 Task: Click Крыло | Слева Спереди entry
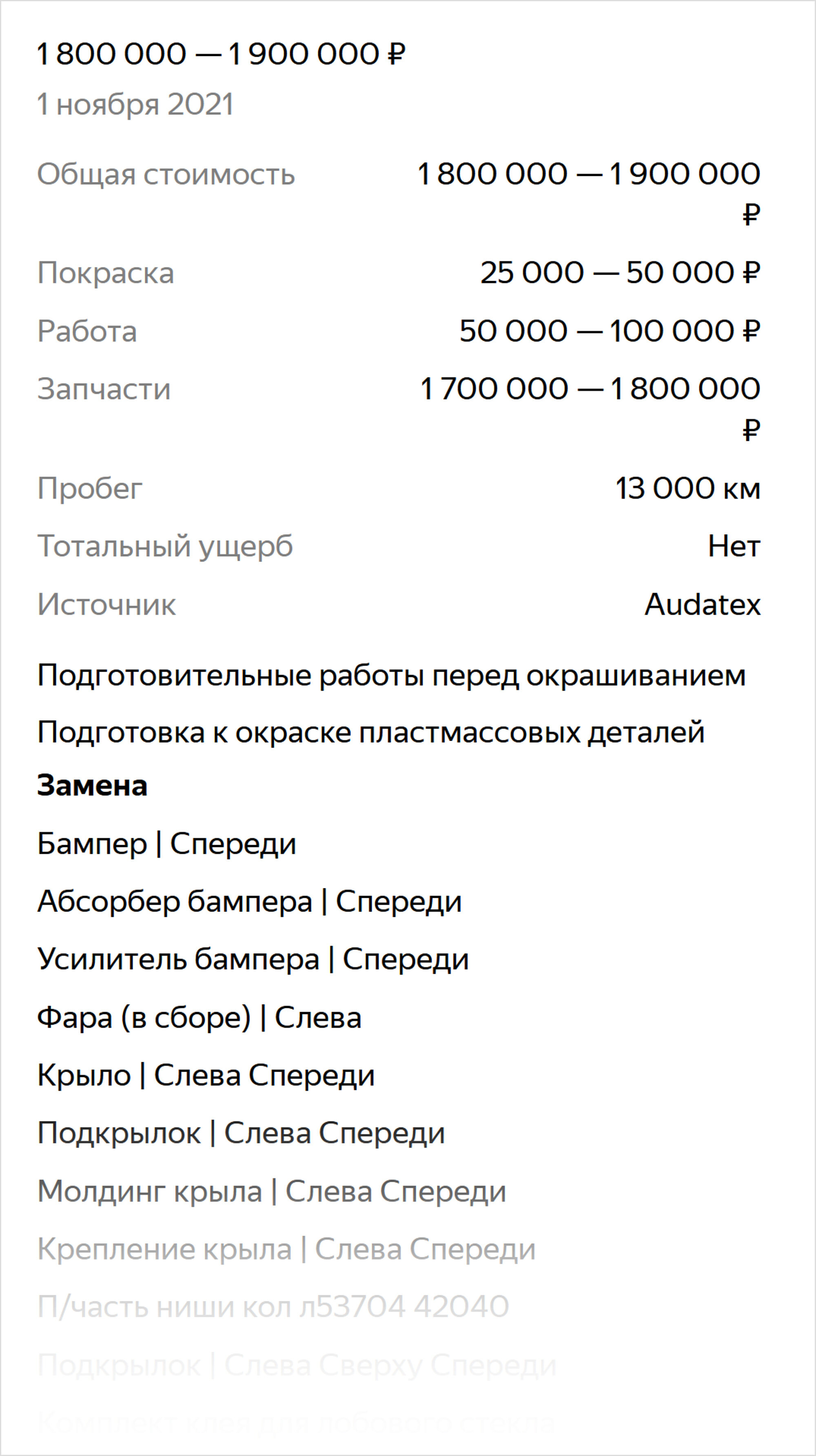[x=206, y=1075]
